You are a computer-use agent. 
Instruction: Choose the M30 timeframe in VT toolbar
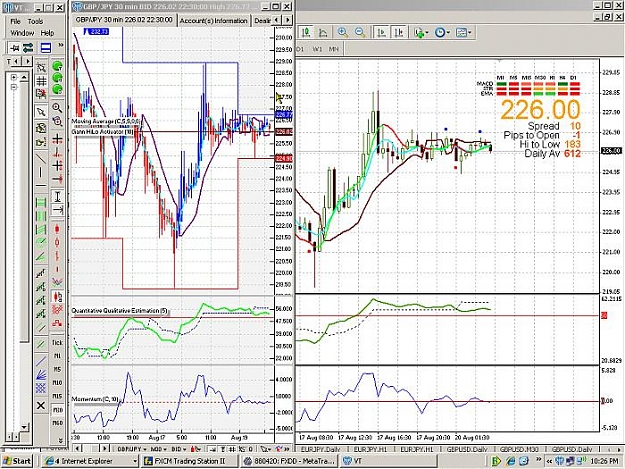click(57, 410)
